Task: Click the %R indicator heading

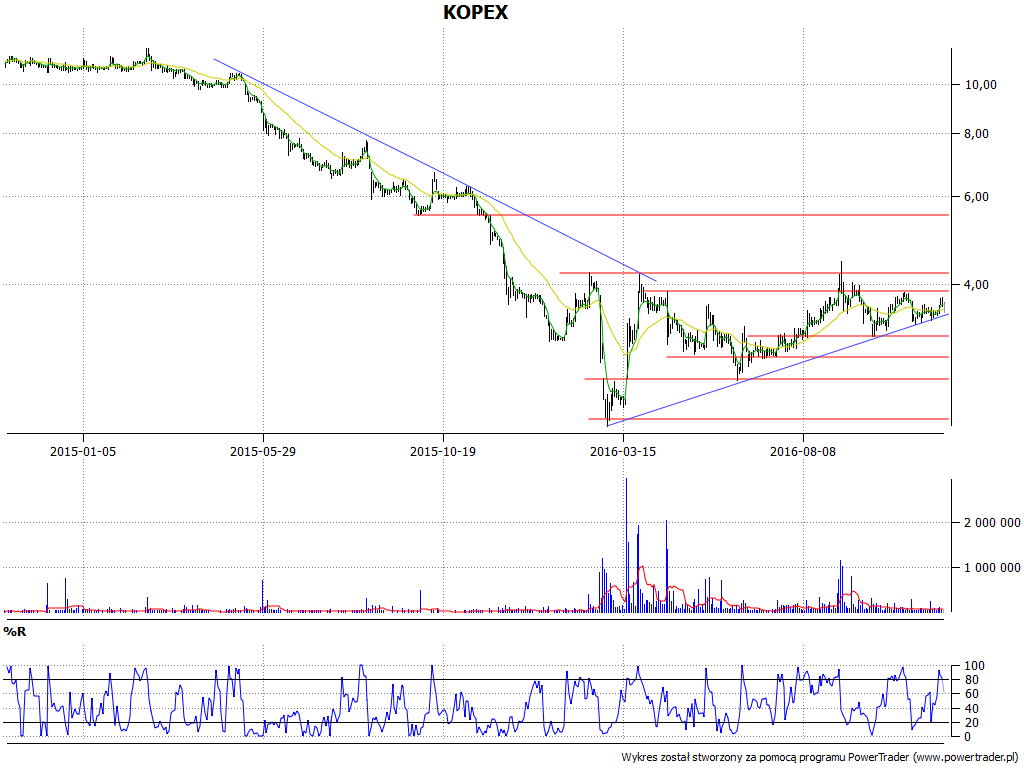Action: 14,632
